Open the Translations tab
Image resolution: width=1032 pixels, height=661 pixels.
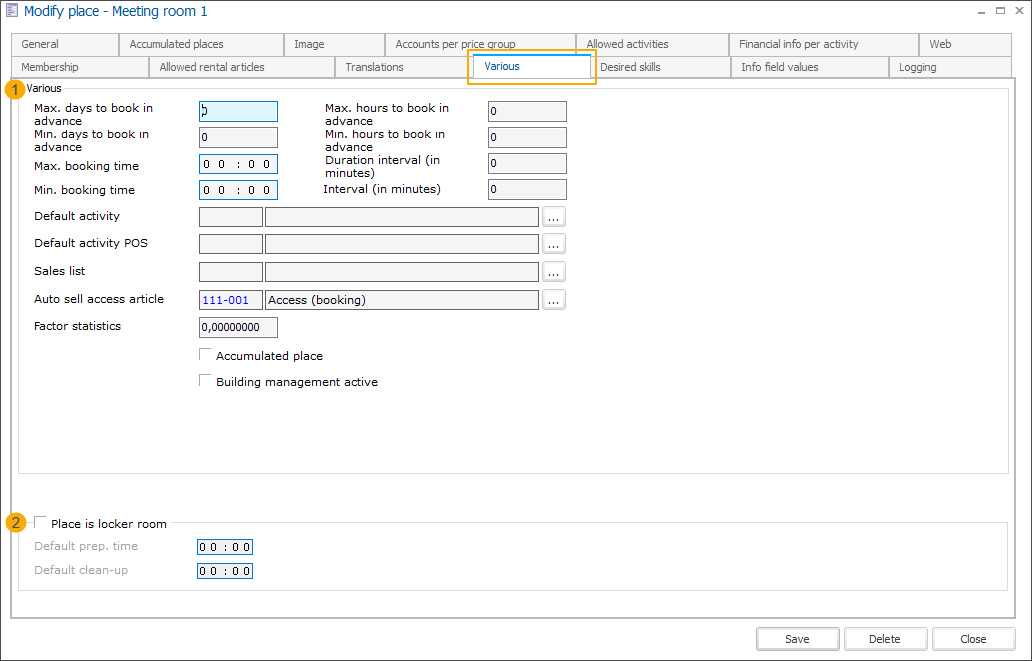coord(374,66)
